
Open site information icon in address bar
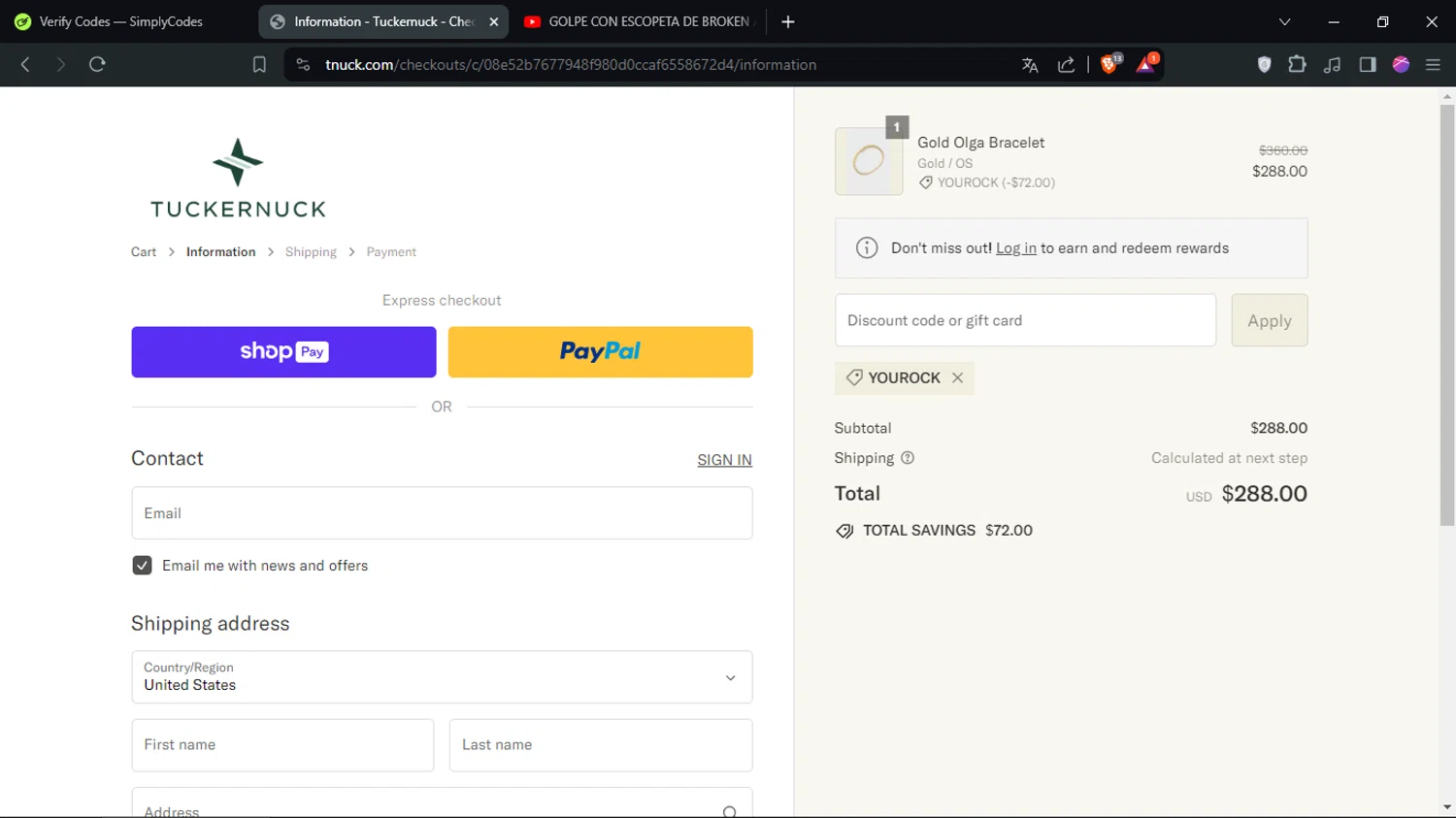coord(303,64)
